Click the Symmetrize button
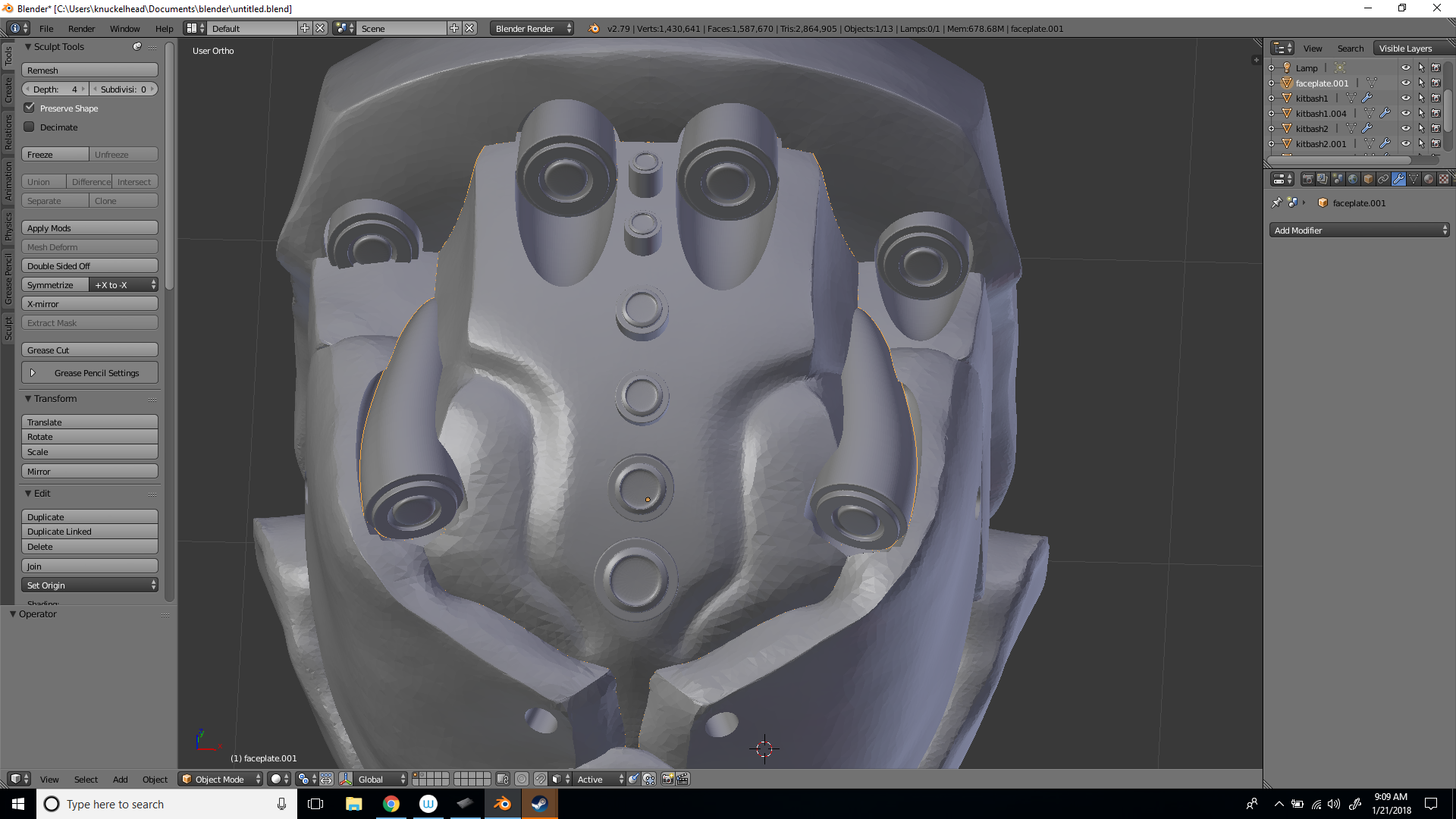1456x819 pixels. pyautogui.click(x=55, y=284)
